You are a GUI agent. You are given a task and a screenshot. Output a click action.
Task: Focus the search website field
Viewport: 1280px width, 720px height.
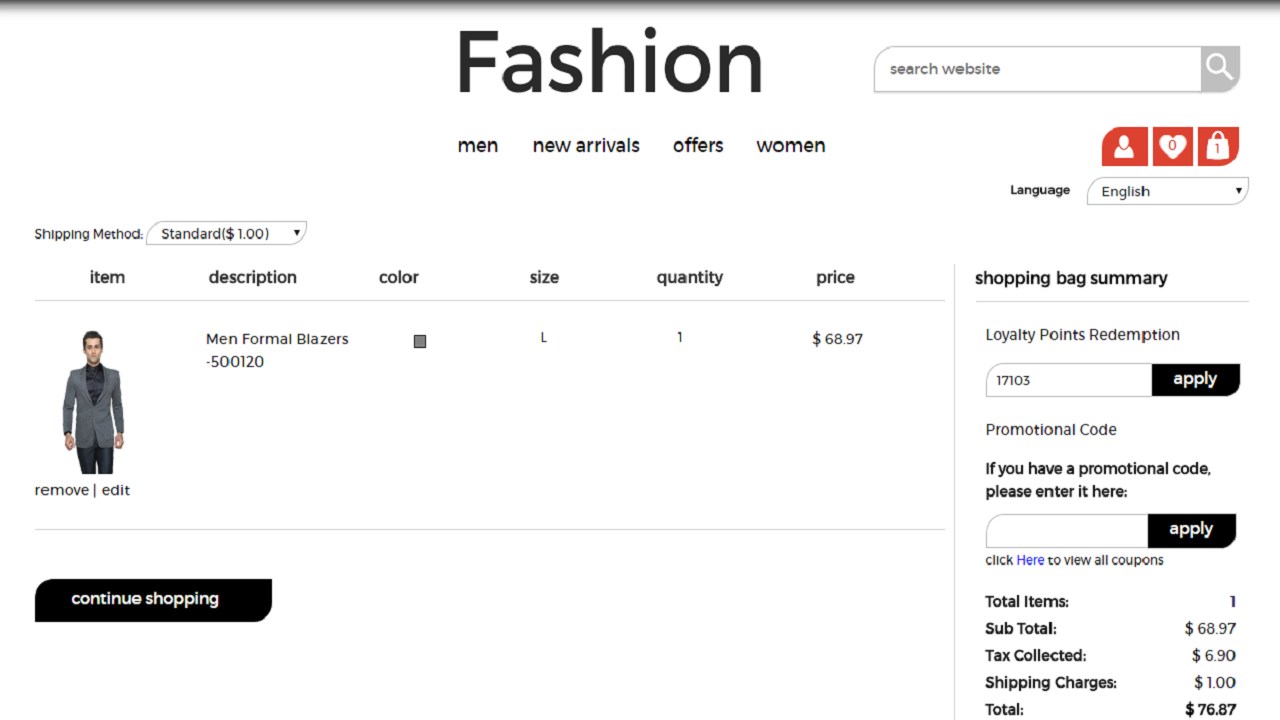point(1038,69)
